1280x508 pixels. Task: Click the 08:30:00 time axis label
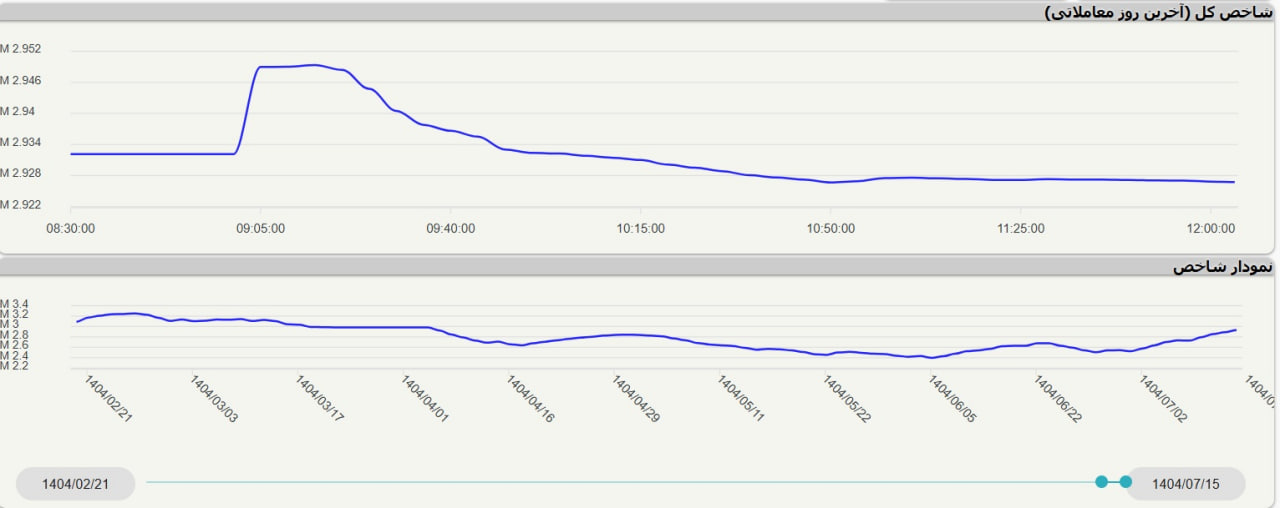coord(71,228)
